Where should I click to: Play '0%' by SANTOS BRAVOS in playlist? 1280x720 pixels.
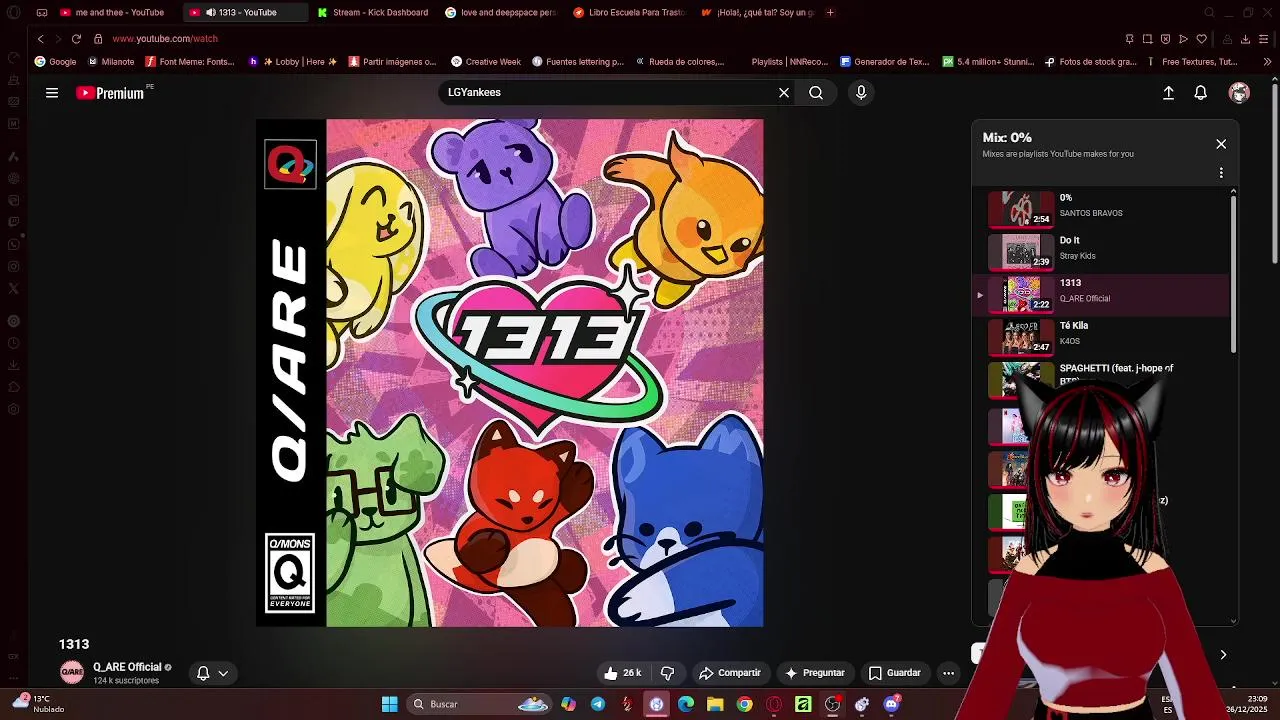tap(1103, 209)
